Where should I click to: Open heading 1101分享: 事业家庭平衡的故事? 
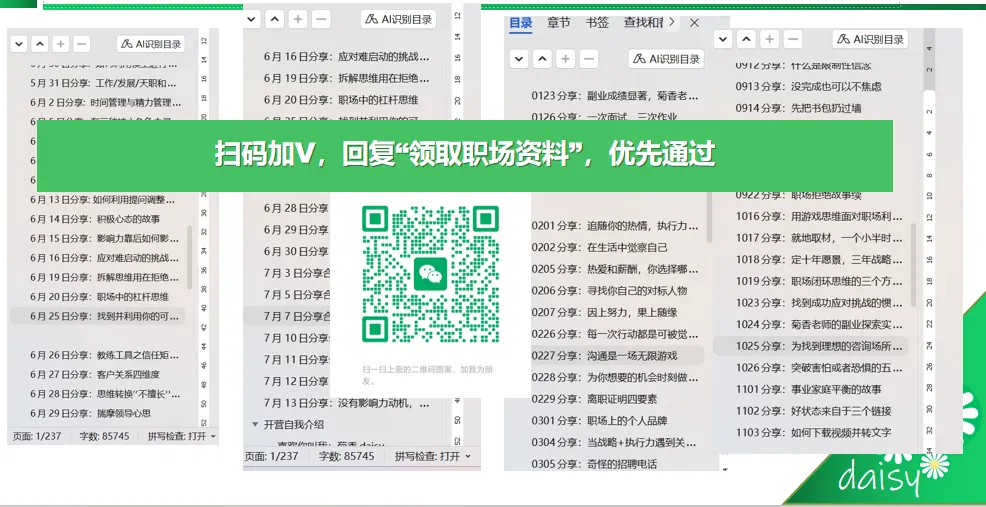[x=809, y=389]
